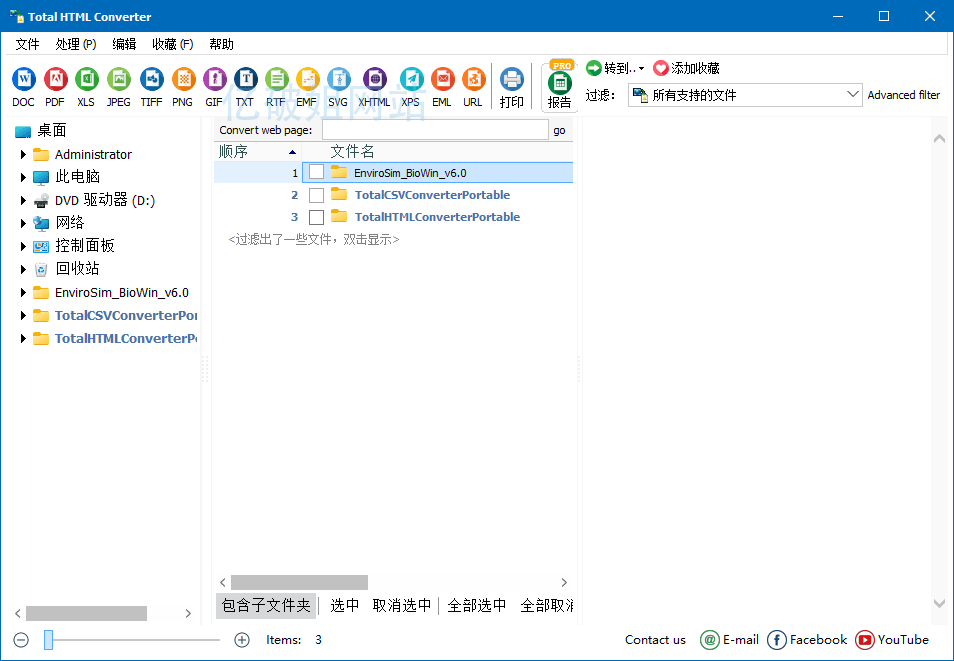Click the Advanced filter link
This screenshot has width=954, height=661.
coord(903,95)
